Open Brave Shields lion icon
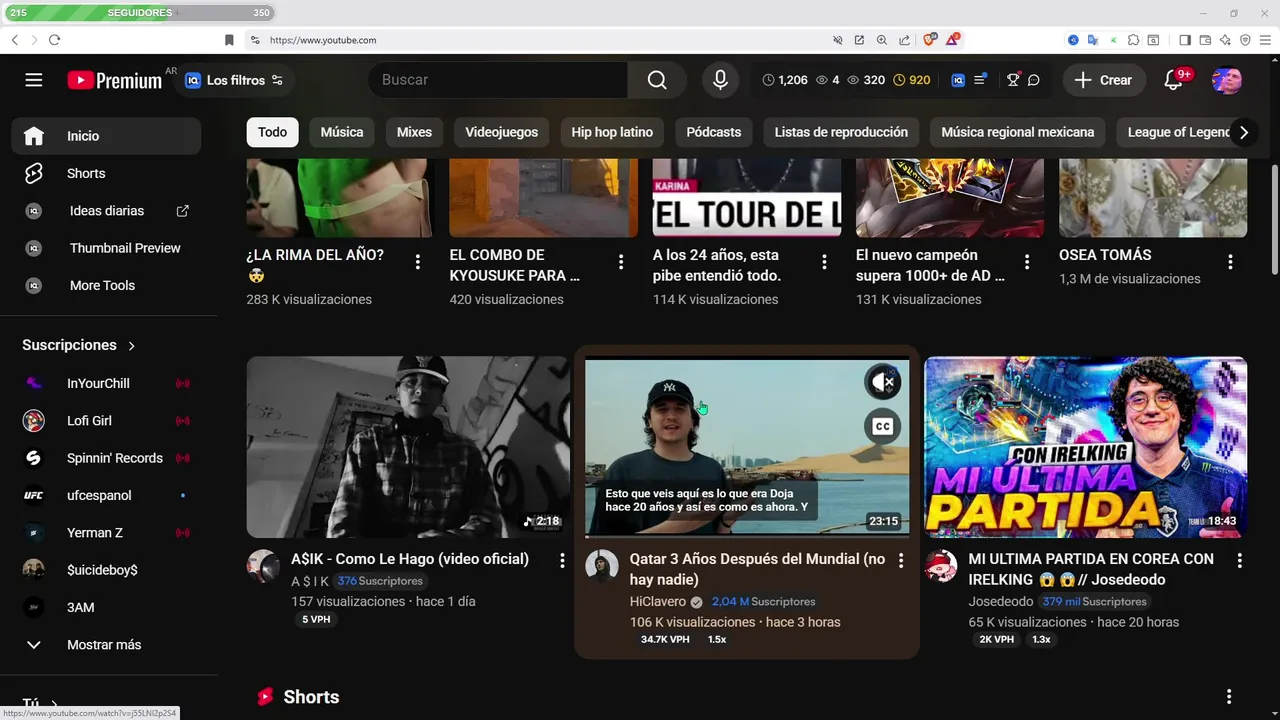 point(930,40)
